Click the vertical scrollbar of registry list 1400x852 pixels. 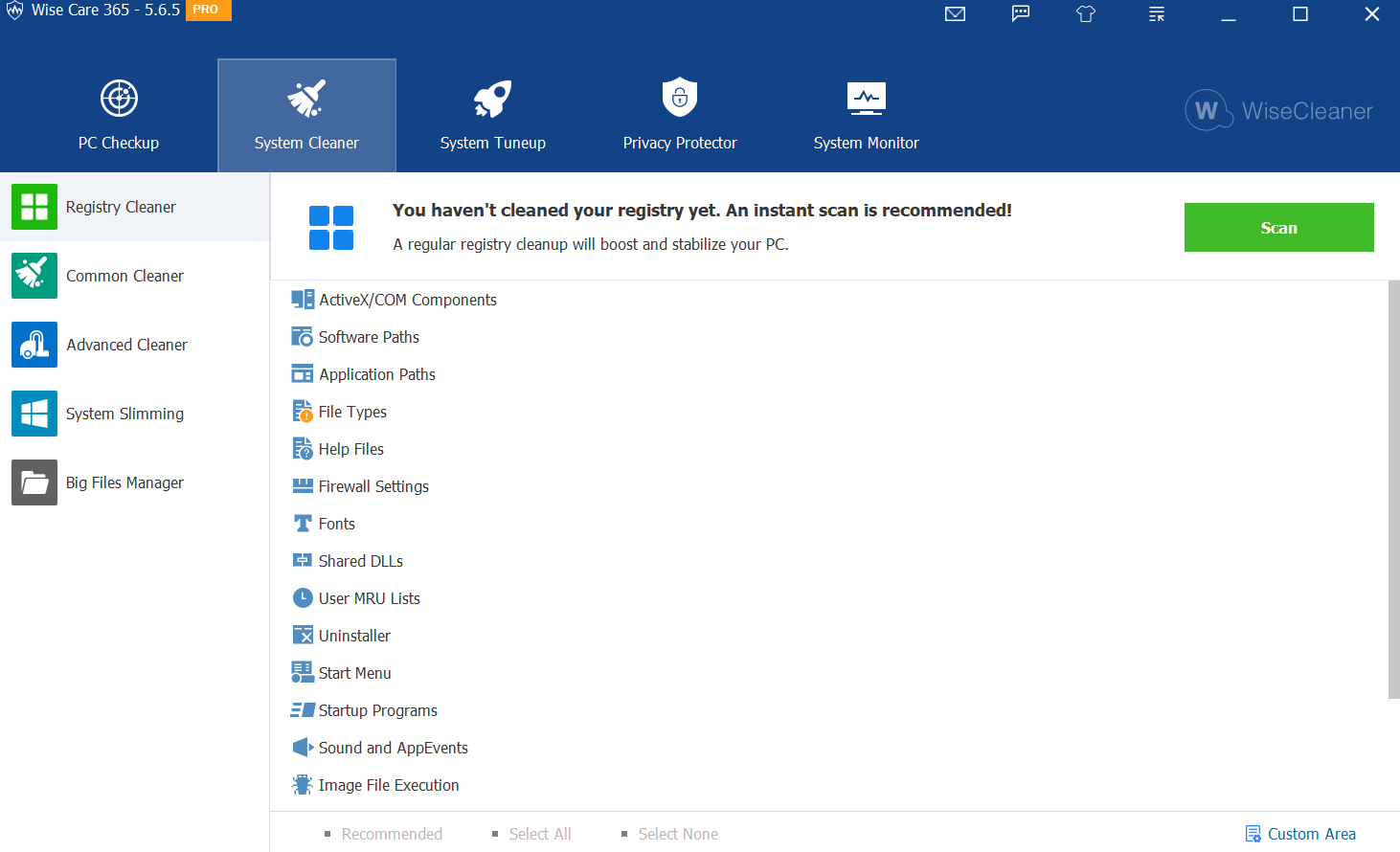point(1393,489)
